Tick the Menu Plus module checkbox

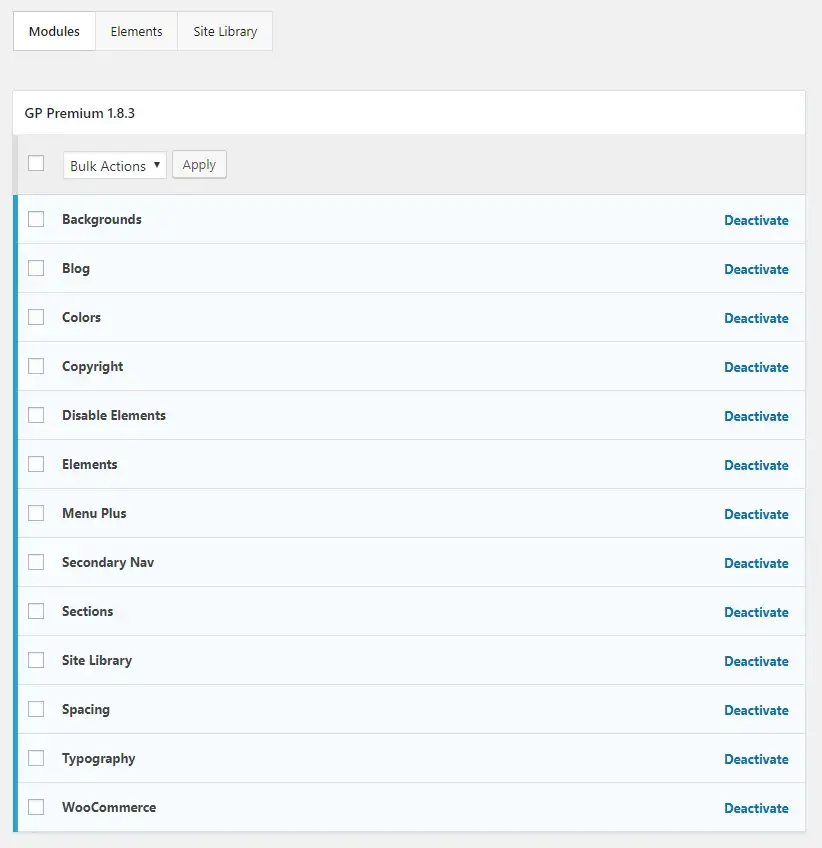(36, 513)
